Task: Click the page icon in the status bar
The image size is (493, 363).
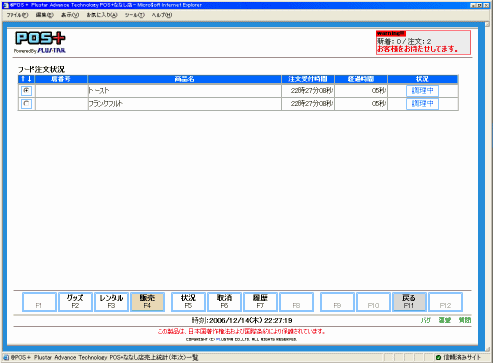Action: [x=6, y=357]
